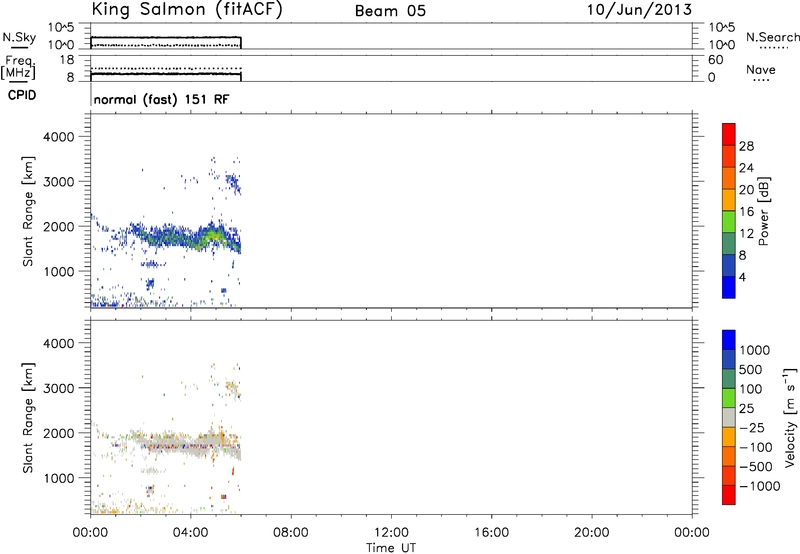The height and width of the screenshot is (554, 800).
Task: Click the Time UT axis title
Action: [391, 547]
